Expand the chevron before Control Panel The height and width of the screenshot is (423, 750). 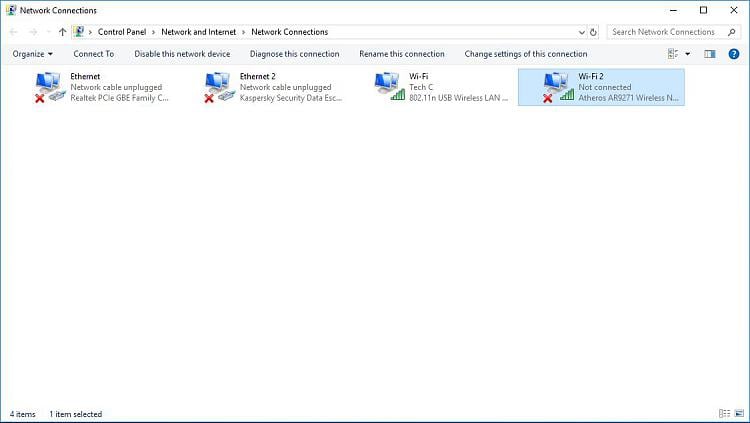pyautogui.click(x=90, y=32)
